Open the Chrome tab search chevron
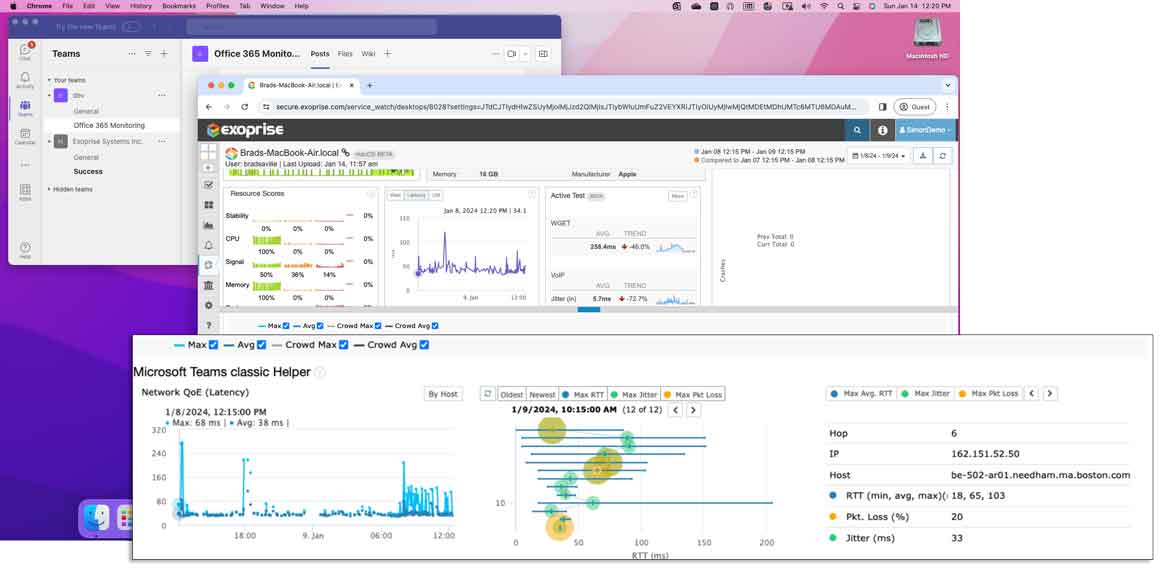The height and width of the screenshot is (572, 1159). tap(947, 85)
